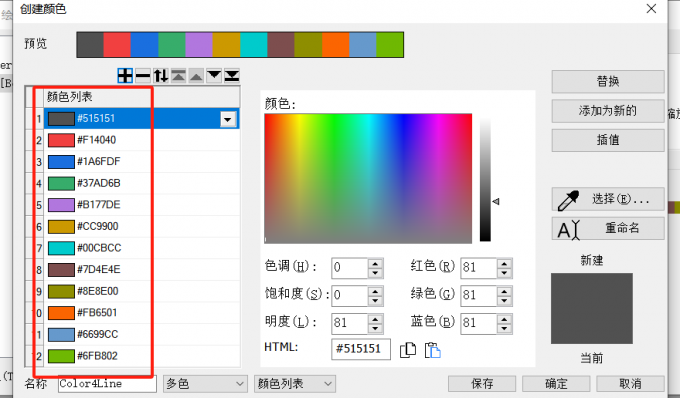The image size is (680, 398).
Task: Click the move up triangle icon
Action: pos(196,76)
